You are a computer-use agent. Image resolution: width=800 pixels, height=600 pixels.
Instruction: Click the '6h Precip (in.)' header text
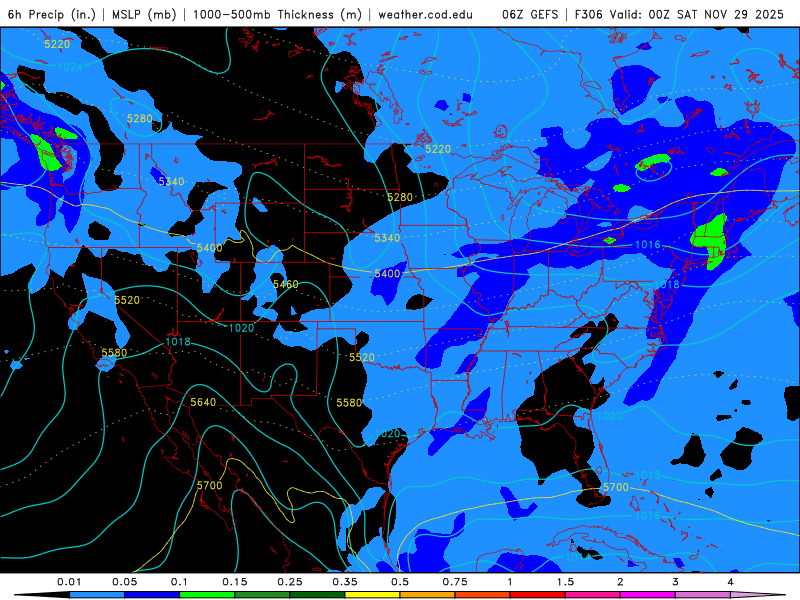[52, 14]
